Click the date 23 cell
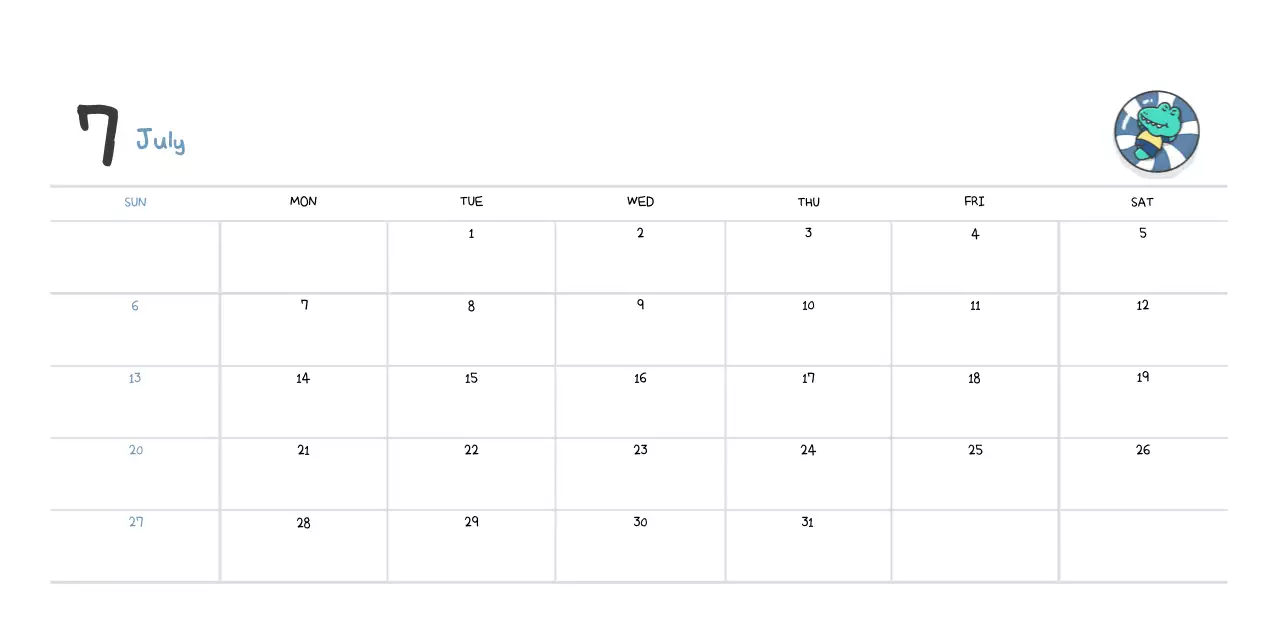This screenshot has height=627, width=1280. [640, 472]
